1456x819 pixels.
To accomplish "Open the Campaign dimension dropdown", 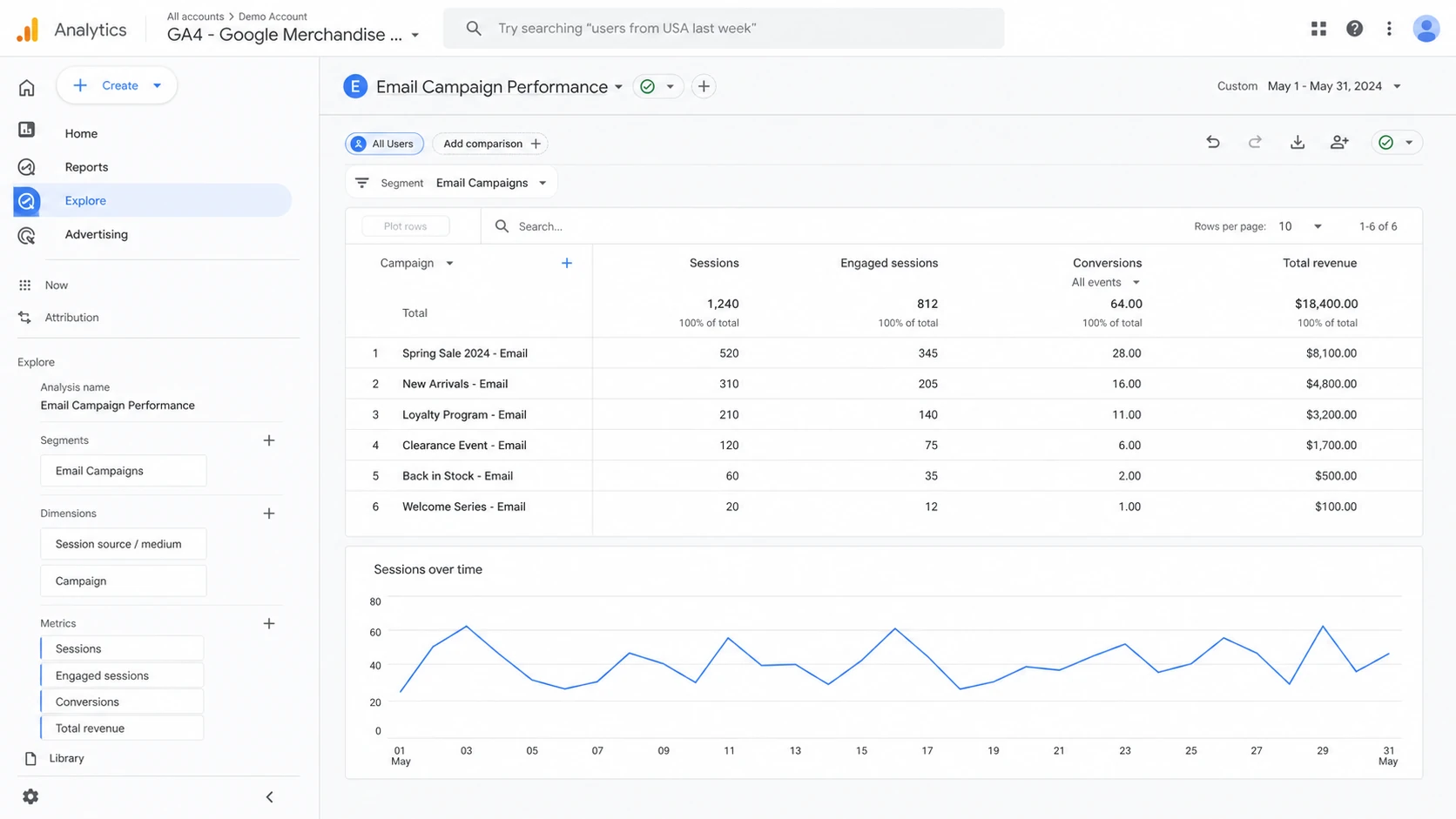I will (449, 263).
